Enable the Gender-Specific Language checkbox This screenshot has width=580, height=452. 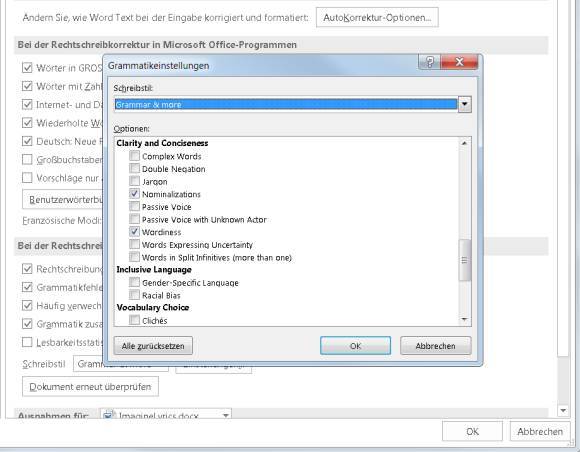[135, 283]
